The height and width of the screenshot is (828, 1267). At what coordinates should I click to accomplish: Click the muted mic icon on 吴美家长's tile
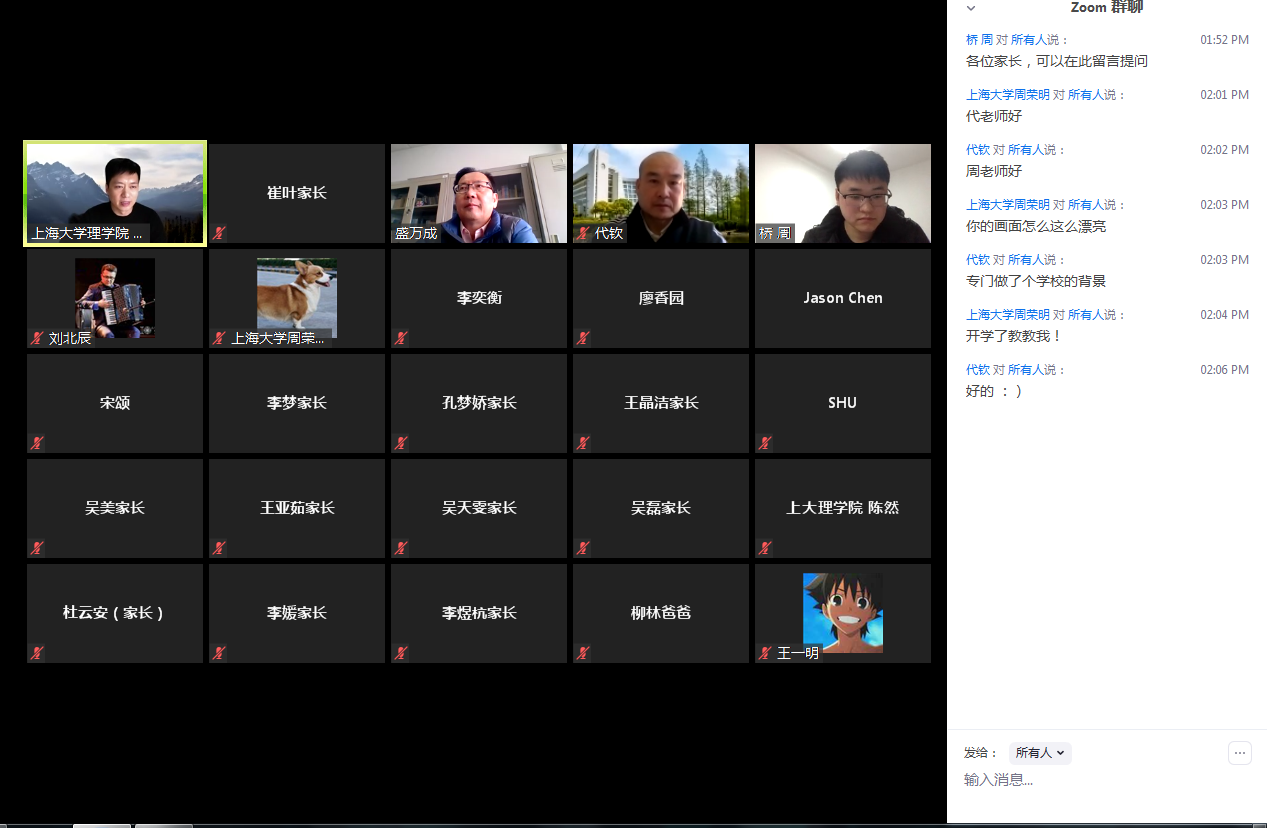(x=37, y=548)
